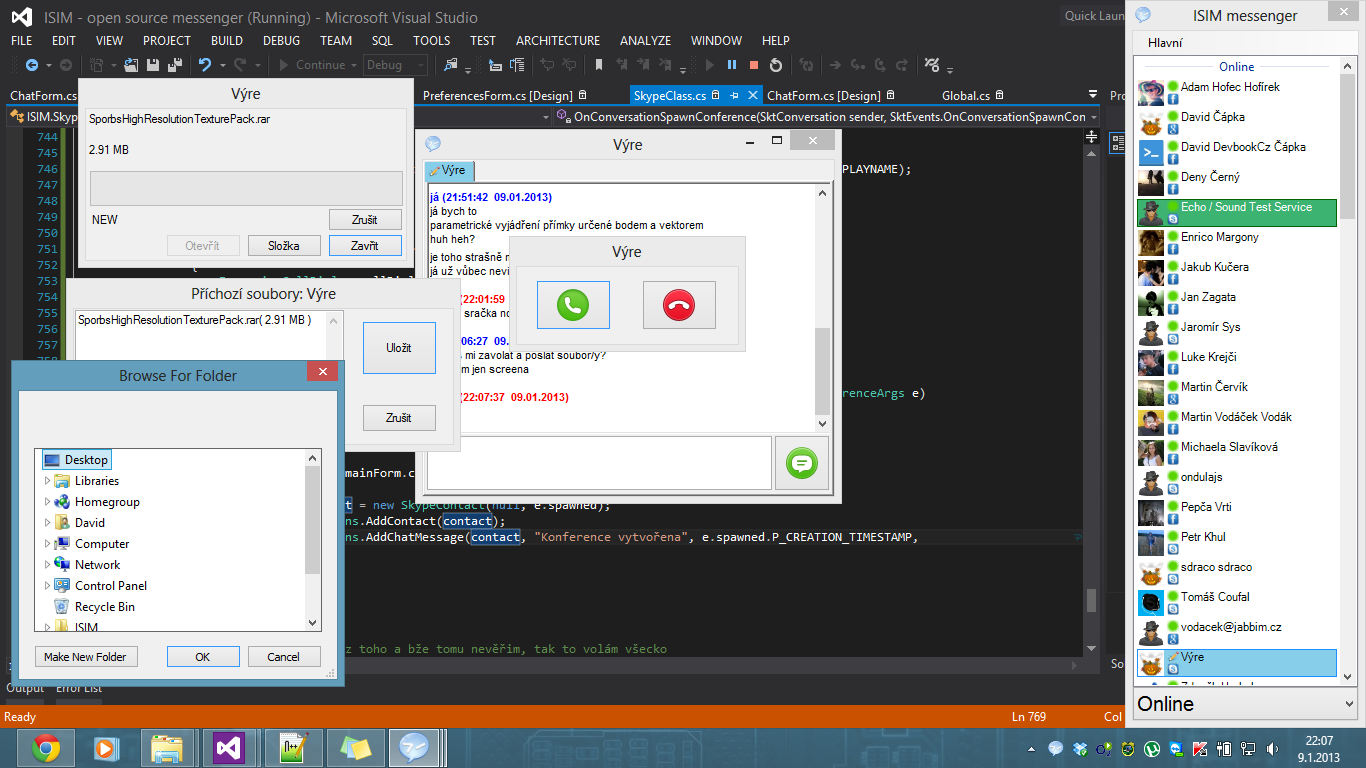Open the DEBUG menu
The image size is (1366, 768).
point(281,41)
